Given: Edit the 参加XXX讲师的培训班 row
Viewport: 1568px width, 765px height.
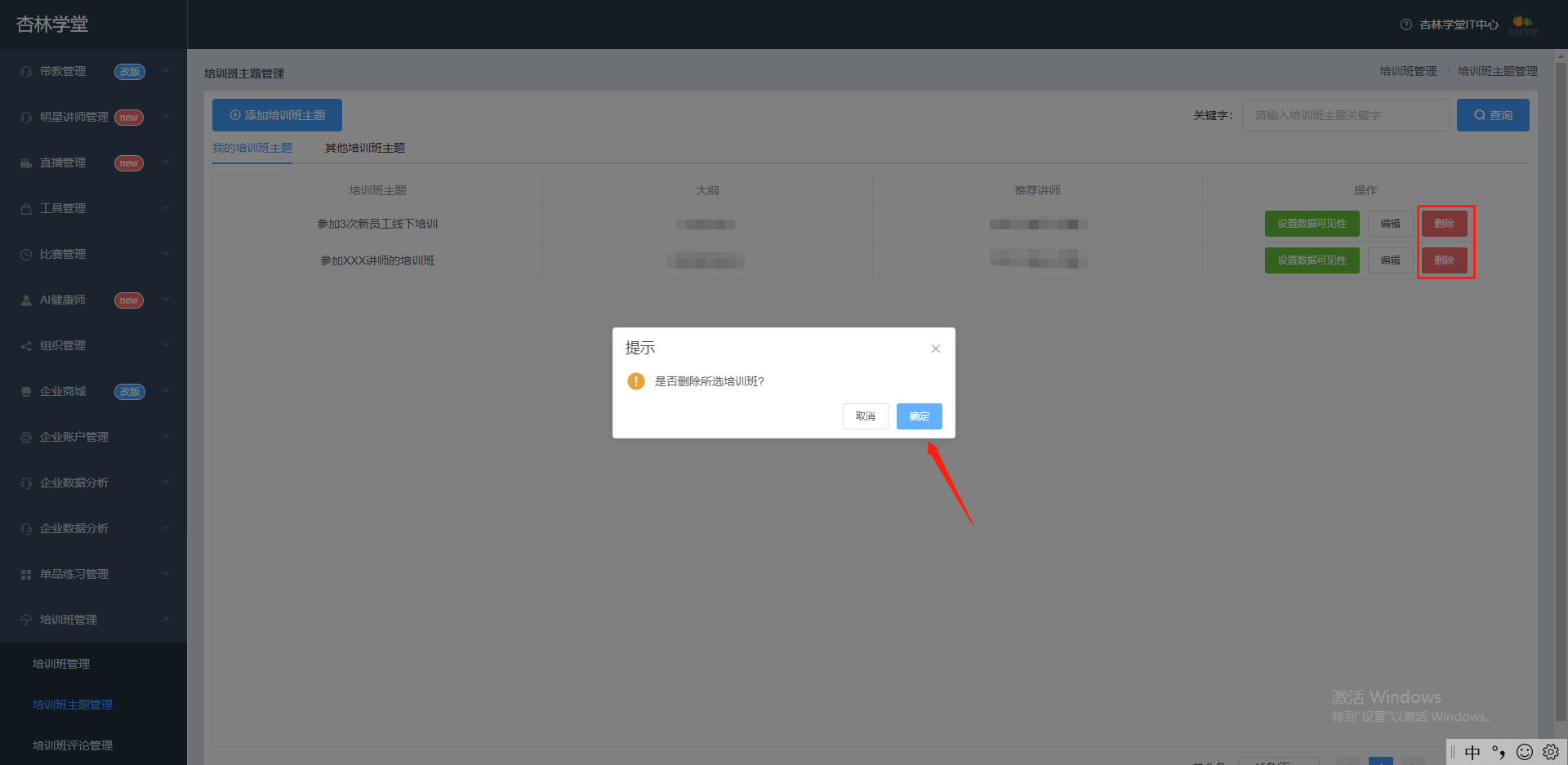Looking at the screenshot, I should pos(1391,260).
